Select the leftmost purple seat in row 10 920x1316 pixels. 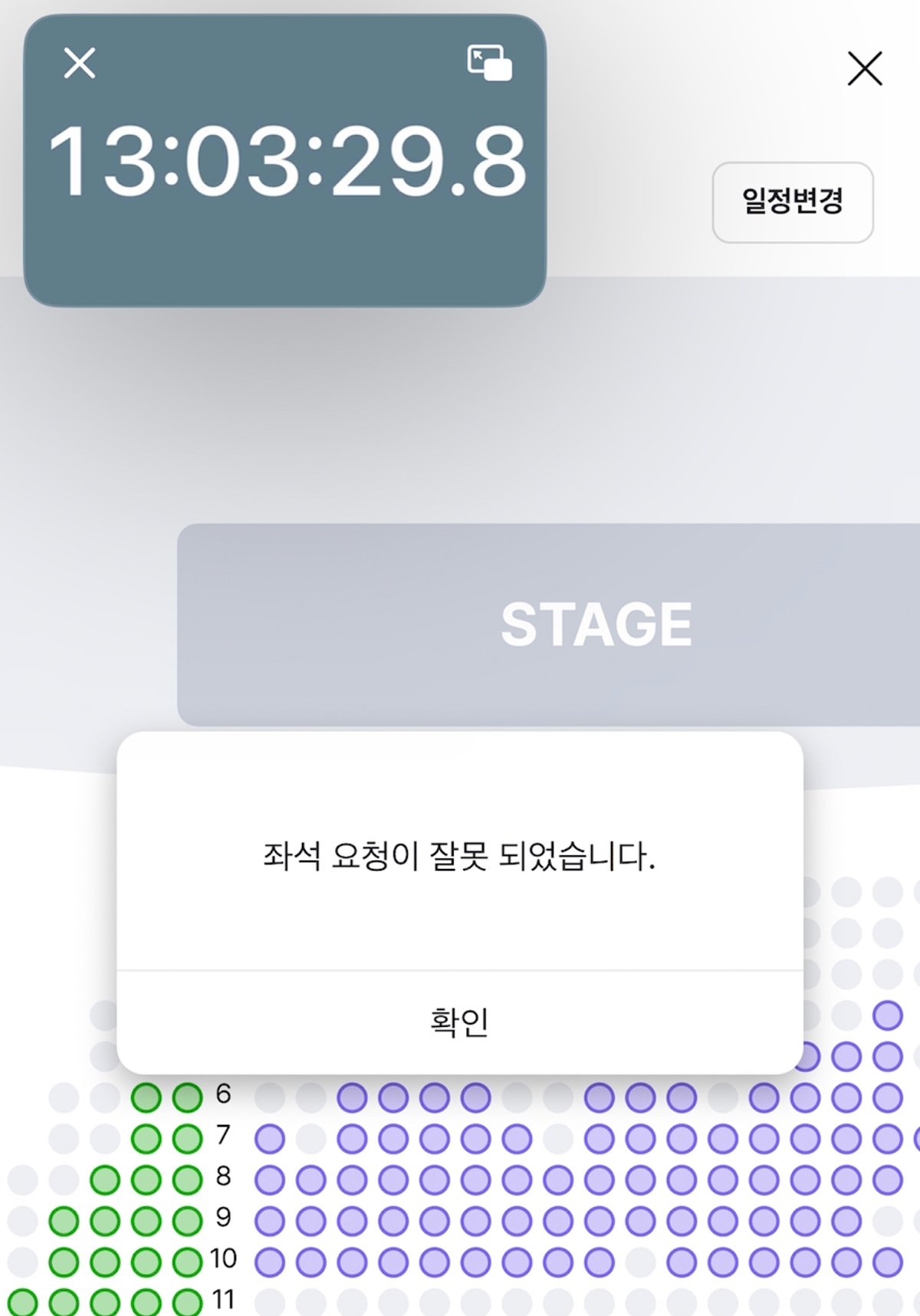[269, 1262]
